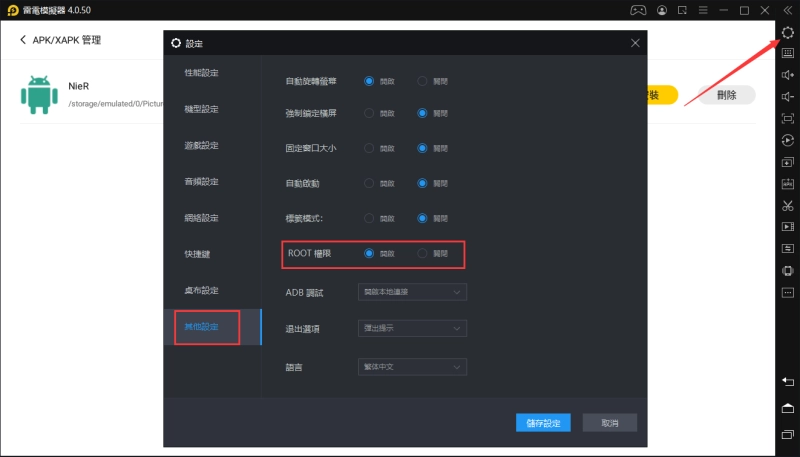The width and height of the screenshot is (800, 457).
Task: Select 關閉 for 固定窗口大小
Action: [422, 148]
